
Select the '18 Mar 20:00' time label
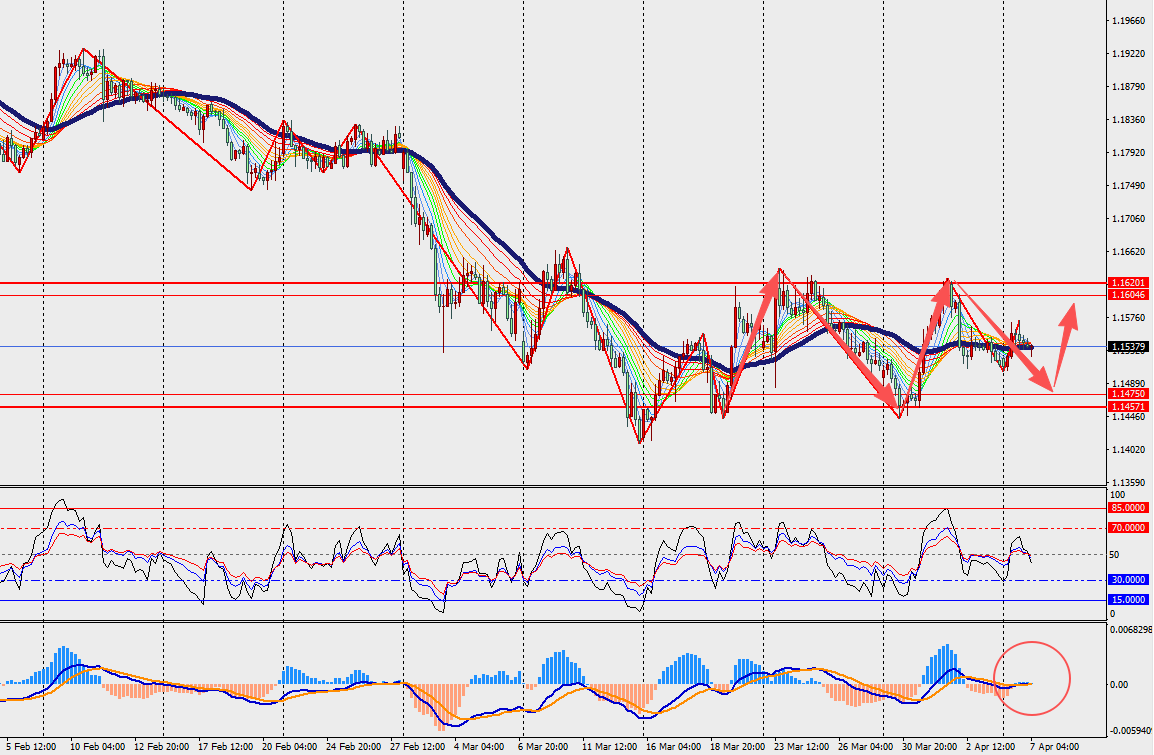point(738,746)
